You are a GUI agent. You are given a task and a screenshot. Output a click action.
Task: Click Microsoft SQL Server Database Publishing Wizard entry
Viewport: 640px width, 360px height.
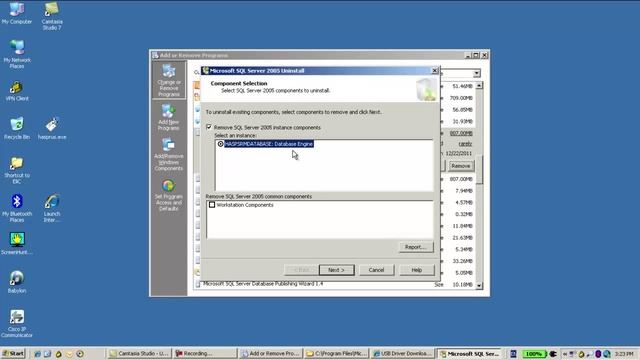(263, 284)
